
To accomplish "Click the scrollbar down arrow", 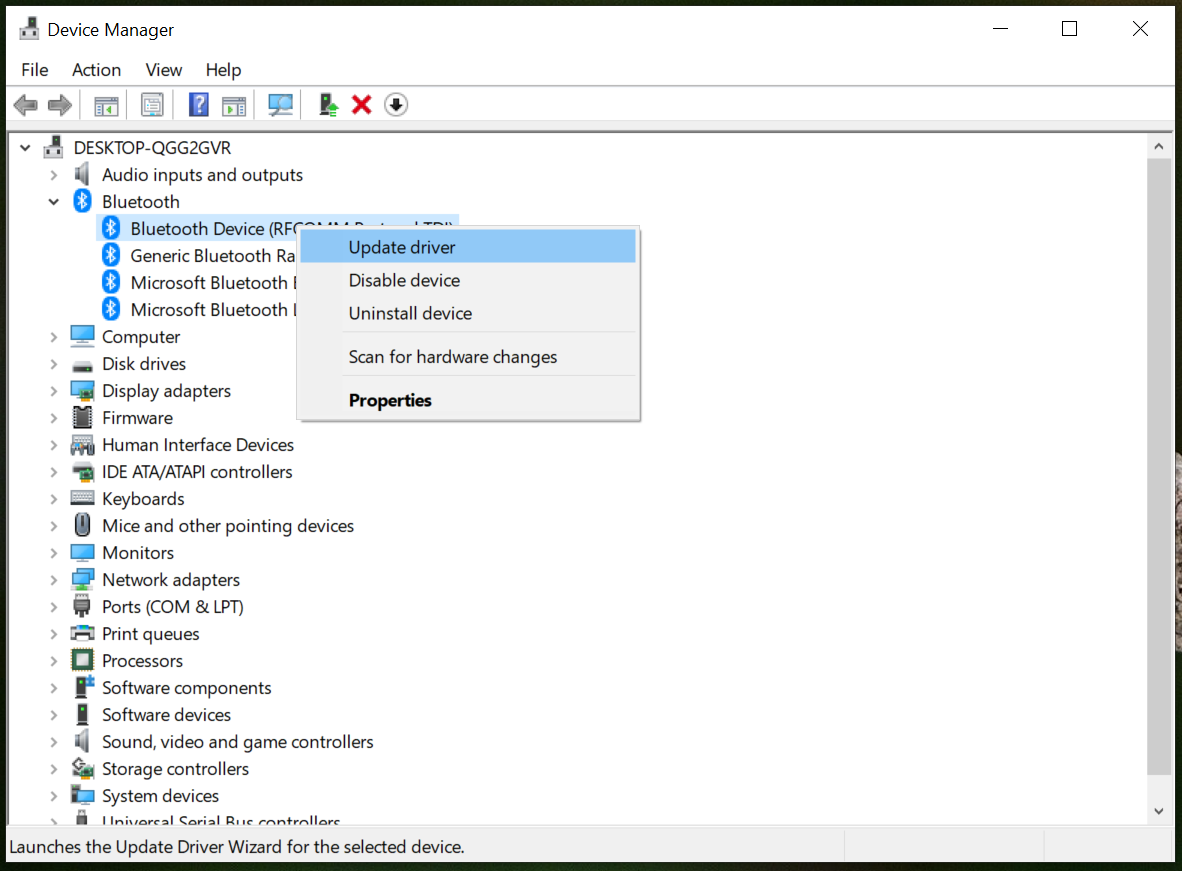I will 1159,811.
